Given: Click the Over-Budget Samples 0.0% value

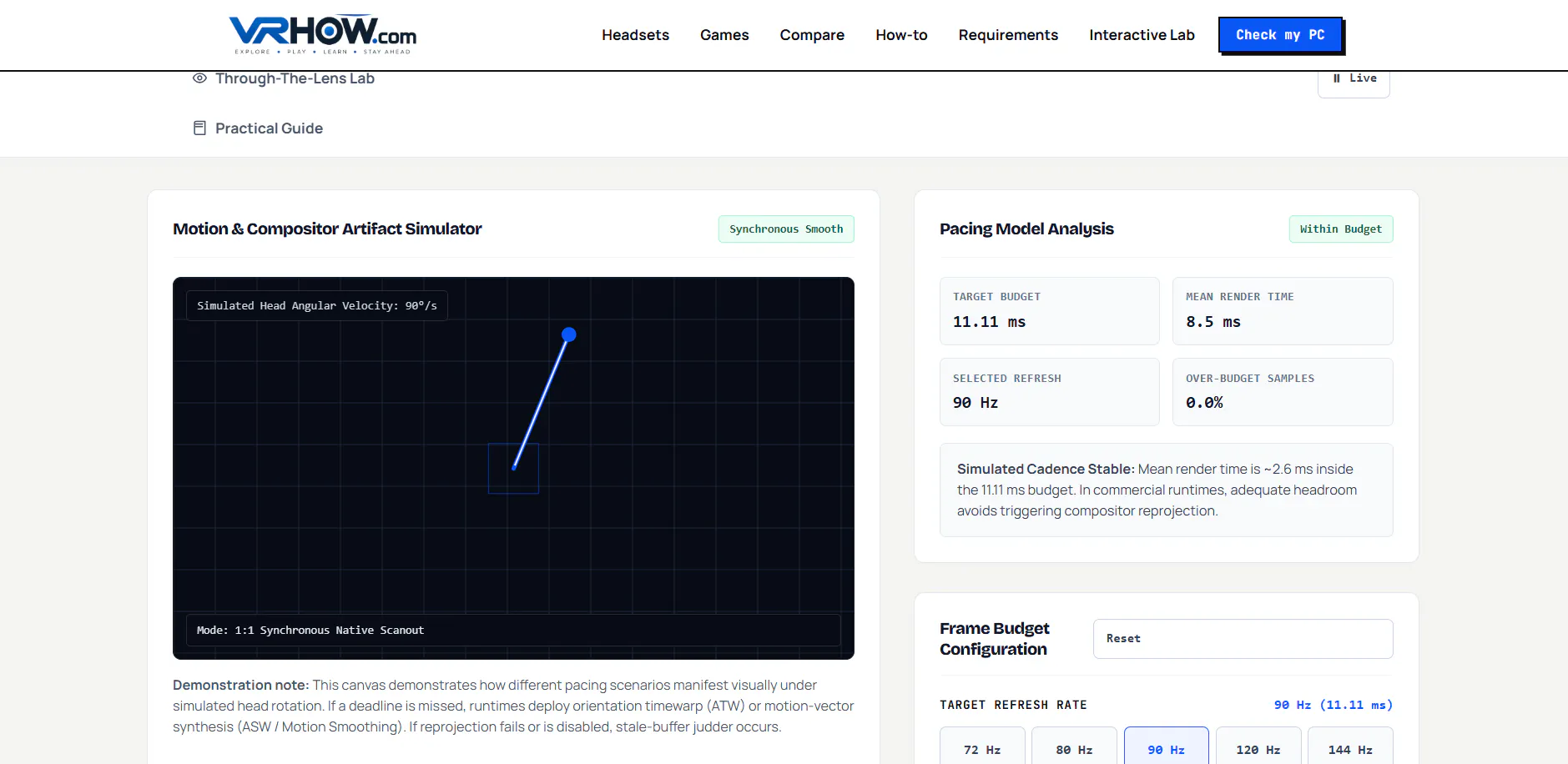Looking at the screenshot, I should pos(1204,403).
